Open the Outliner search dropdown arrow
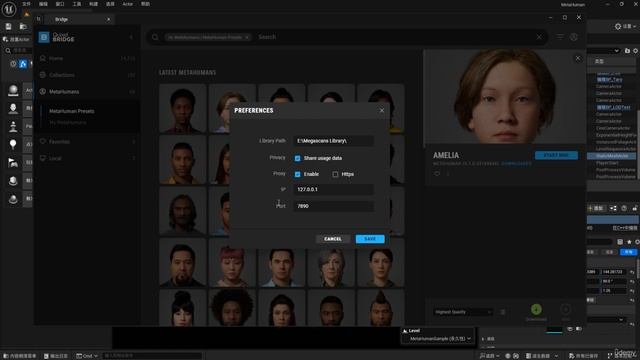Viewport: 640px width, 360px height. 616,51
